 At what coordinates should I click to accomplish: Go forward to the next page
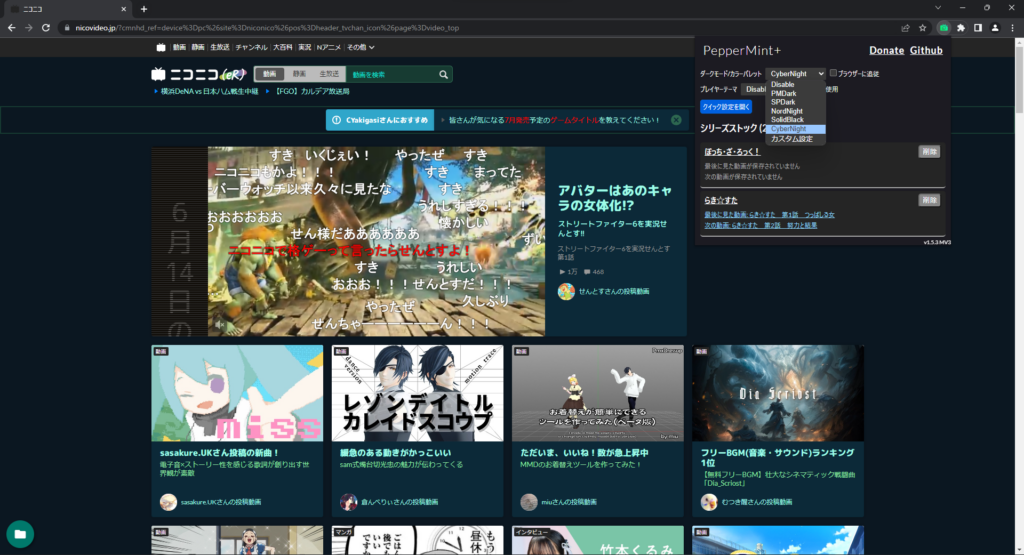29,28
